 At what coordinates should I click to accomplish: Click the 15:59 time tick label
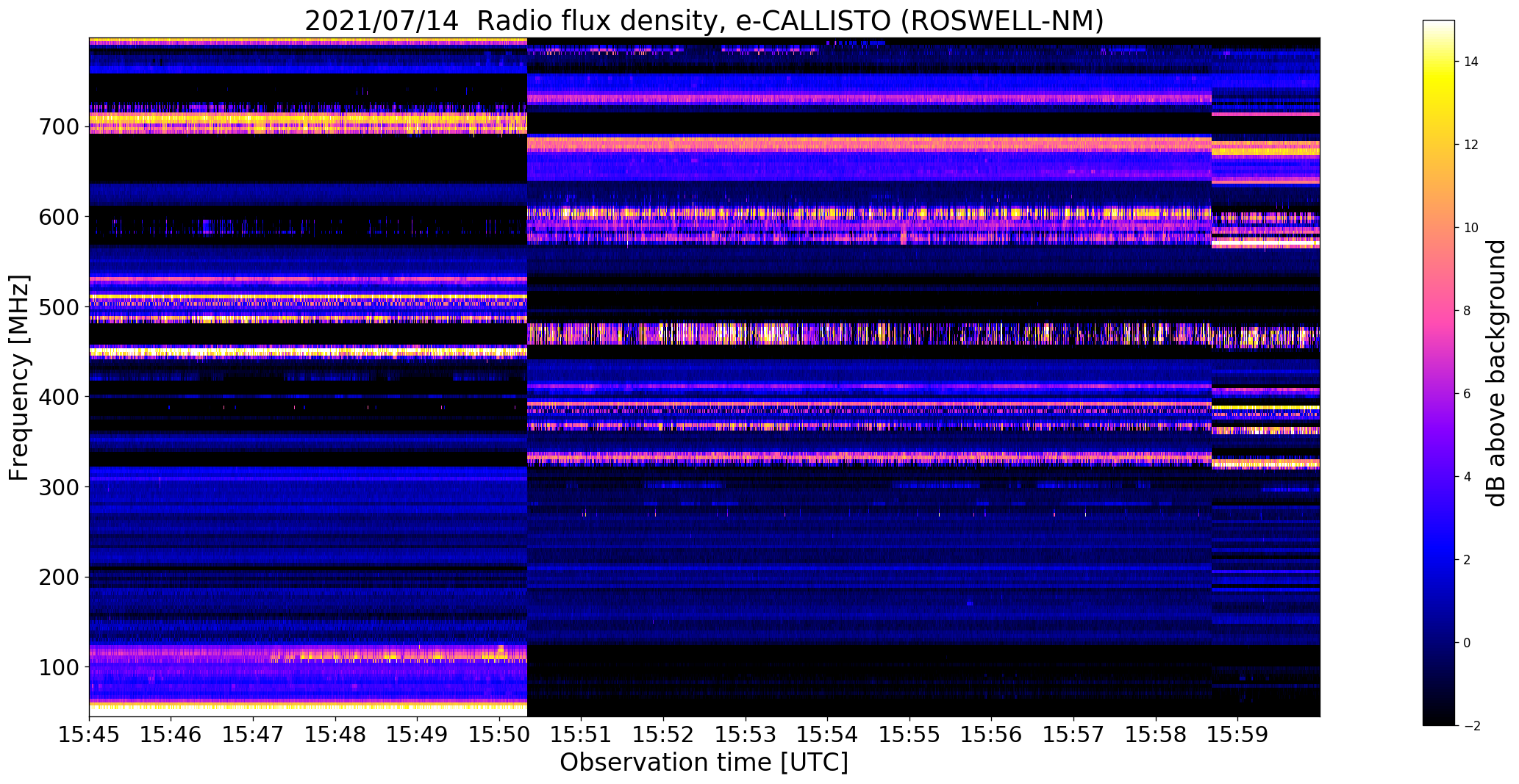1238,735
